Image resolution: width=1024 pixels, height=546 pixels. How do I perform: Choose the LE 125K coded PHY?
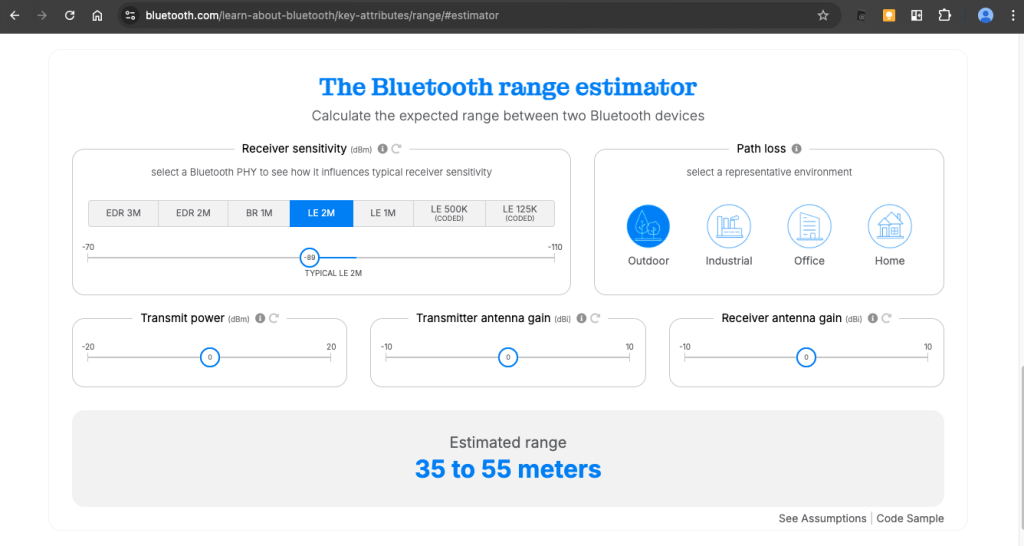[520, 214]
